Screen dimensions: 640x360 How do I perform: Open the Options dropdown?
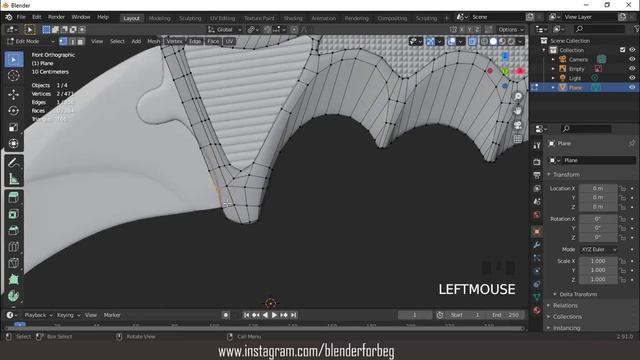(511, 29)
